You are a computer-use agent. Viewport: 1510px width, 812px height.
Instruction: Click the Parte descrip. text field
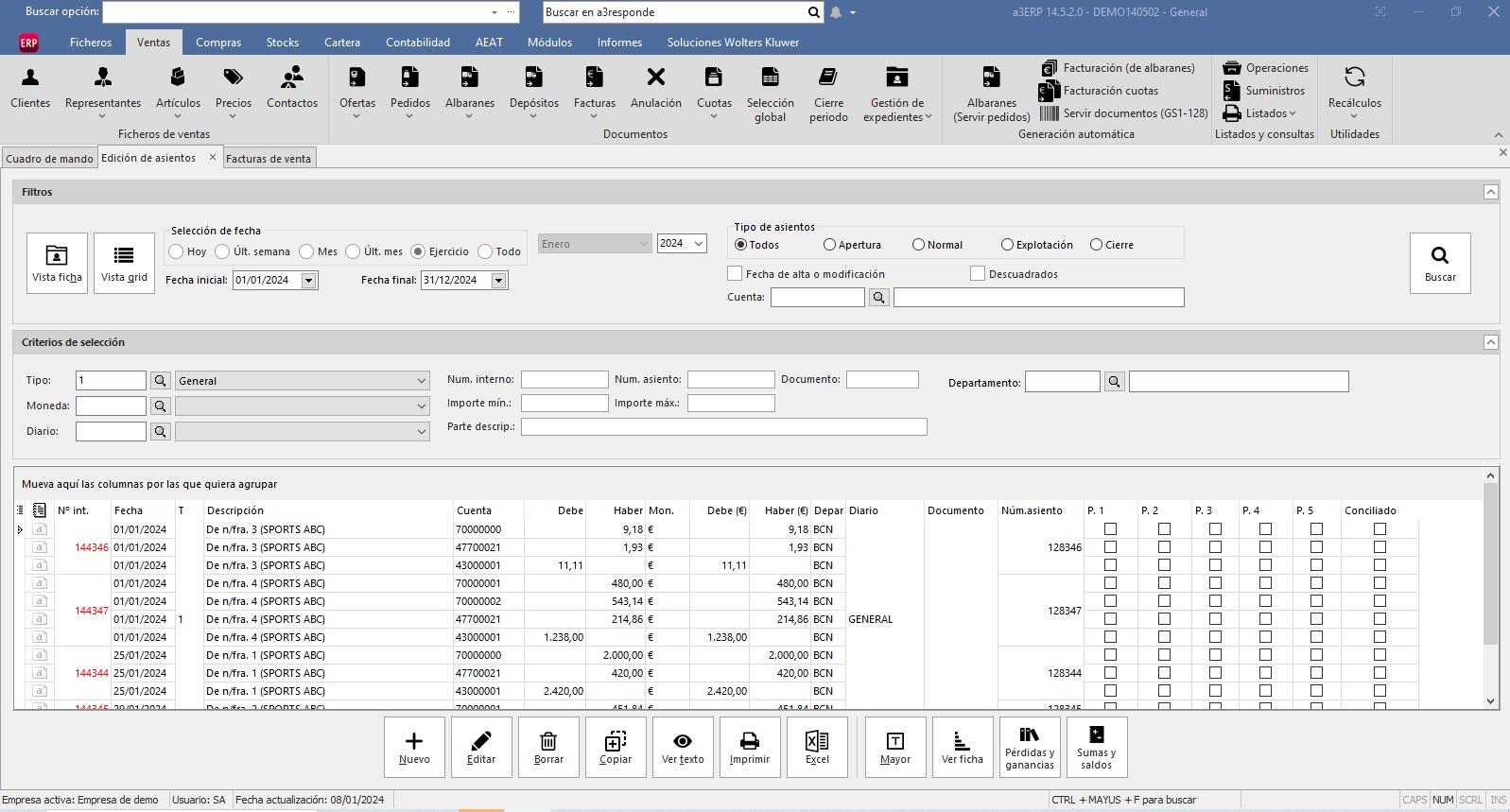click(x=723, y=427)
